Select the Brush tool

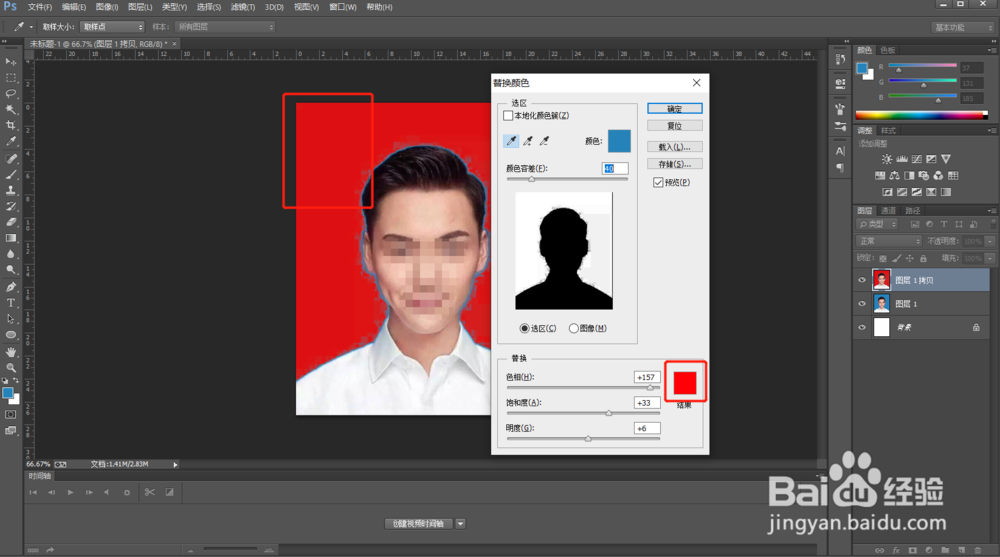(11, 174)
